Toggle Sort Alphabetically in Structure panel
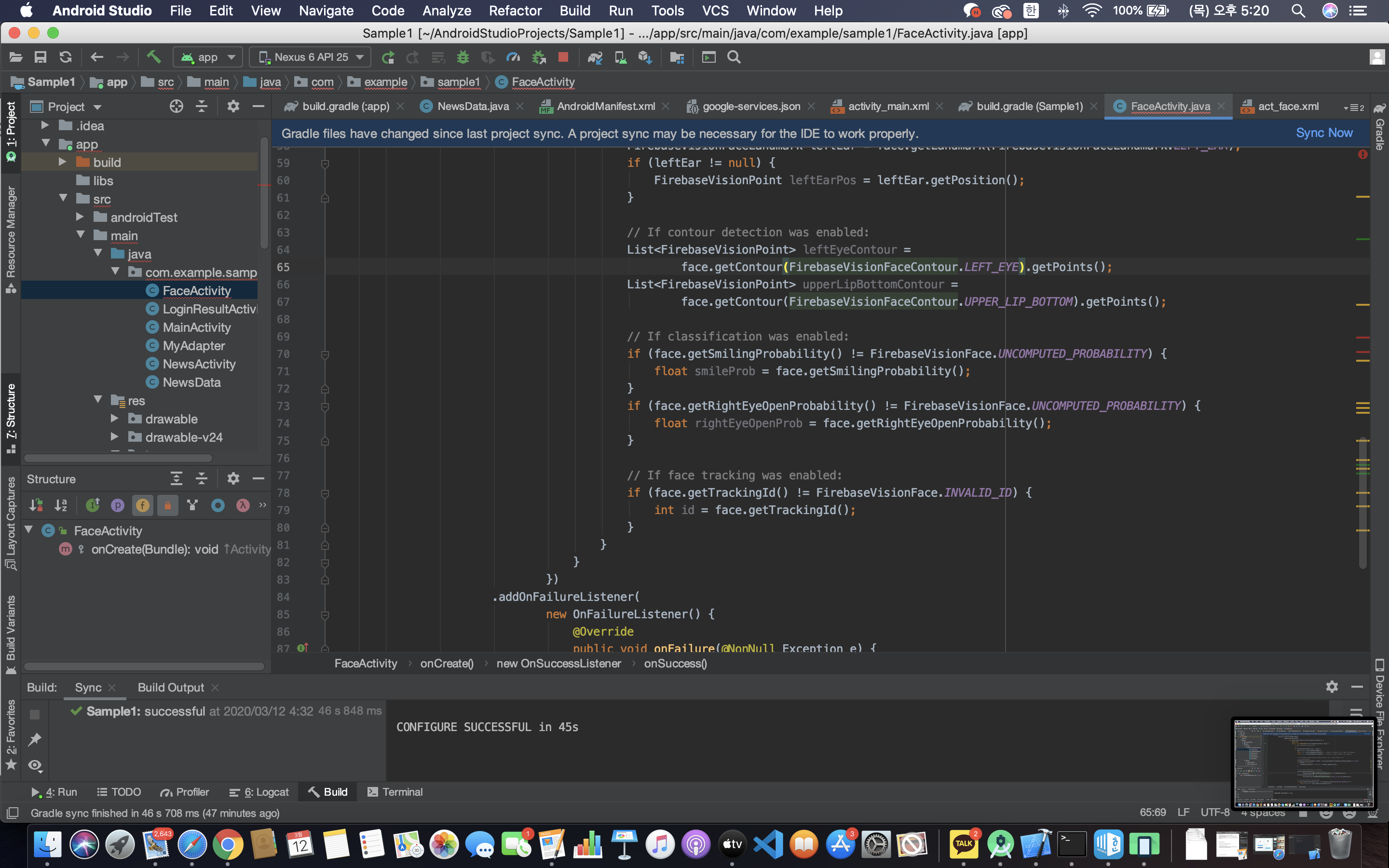This screenshot has width=1389, height=868. pyautogui.click(x=61, y=505)
